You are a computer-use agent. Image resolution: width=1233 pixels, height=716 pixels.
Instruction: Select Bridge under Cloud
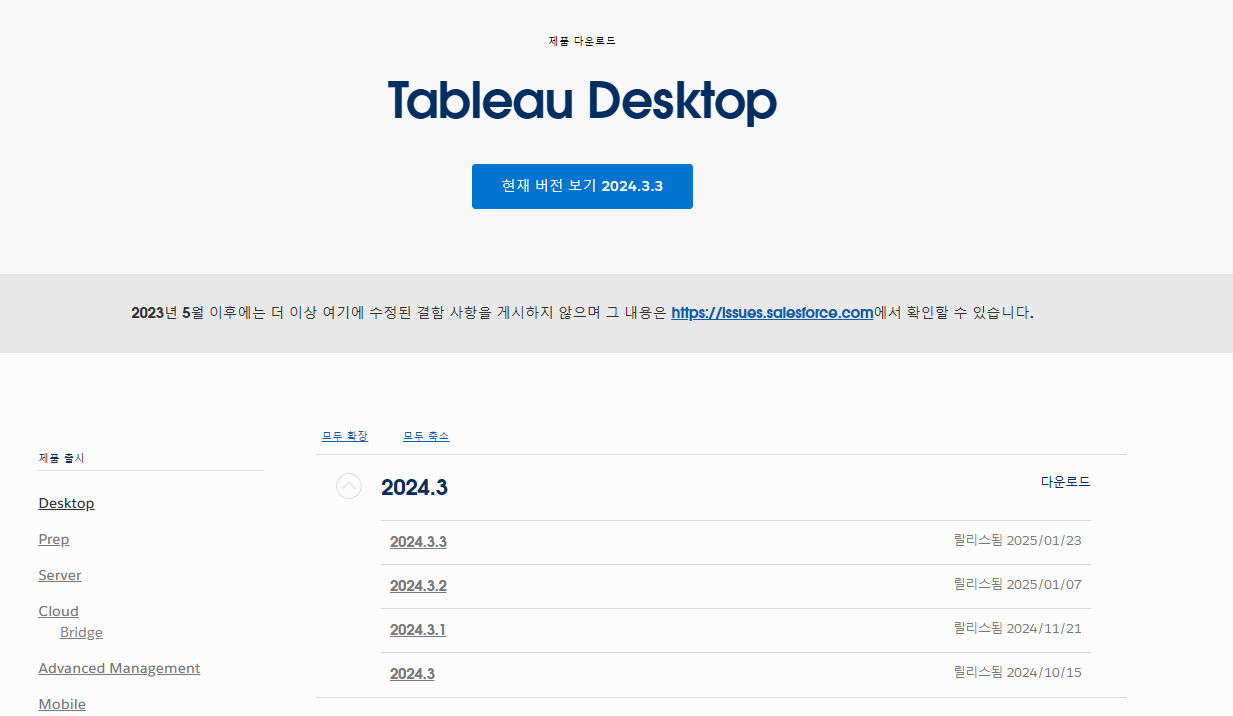click(81, 632)
